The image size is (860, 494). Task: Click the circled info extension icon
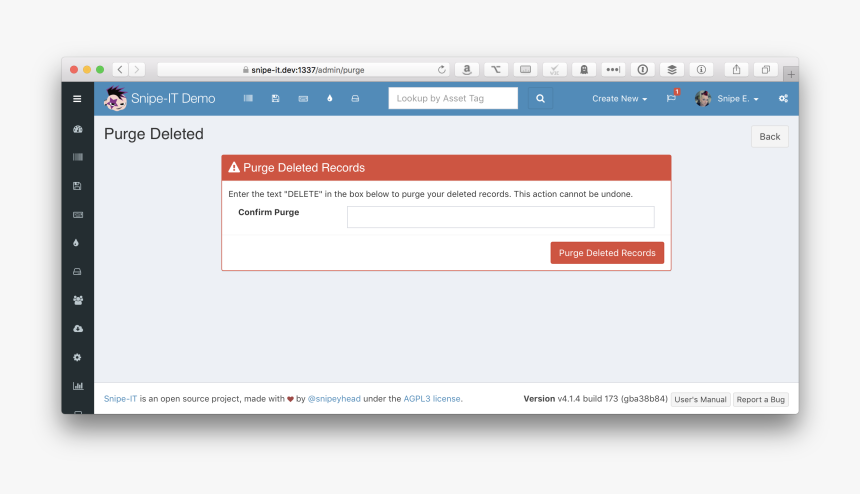point(701,70)
